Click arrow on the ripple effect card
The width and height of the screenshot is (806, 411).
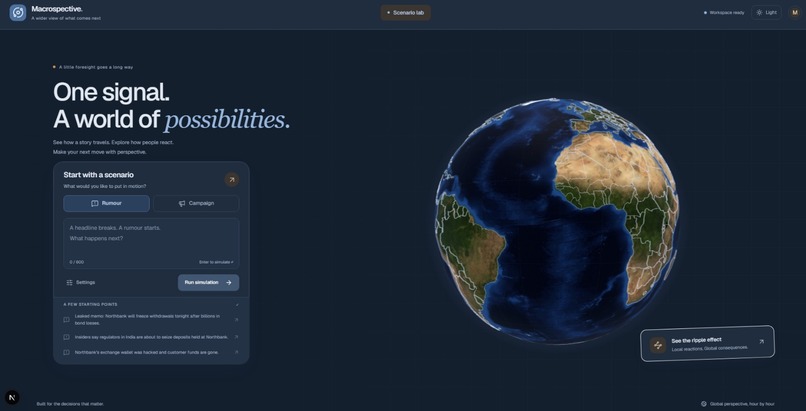click(761, 341)
